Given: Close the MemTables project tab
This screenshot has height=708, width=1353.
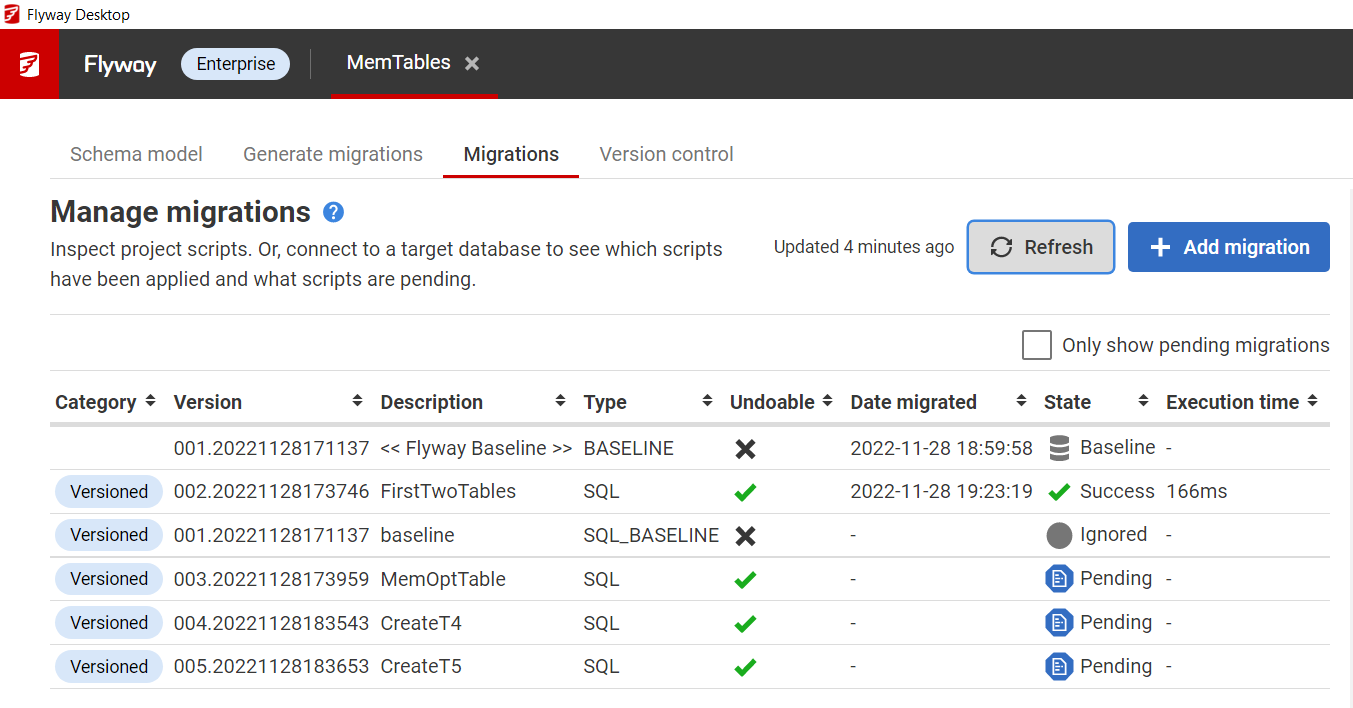Looking at the screenshot, I should 472,62.
